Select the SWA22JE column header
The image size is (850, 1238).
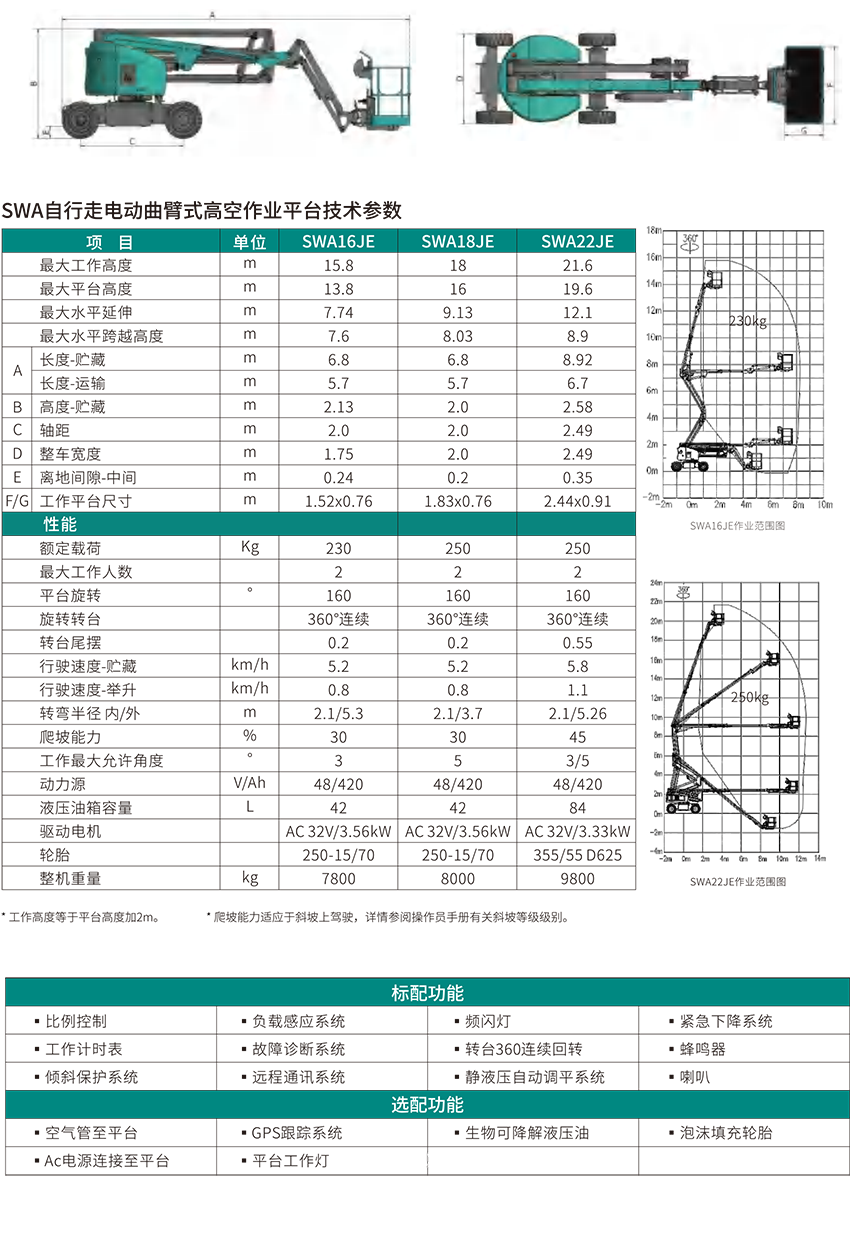click(x=577, y=241)
